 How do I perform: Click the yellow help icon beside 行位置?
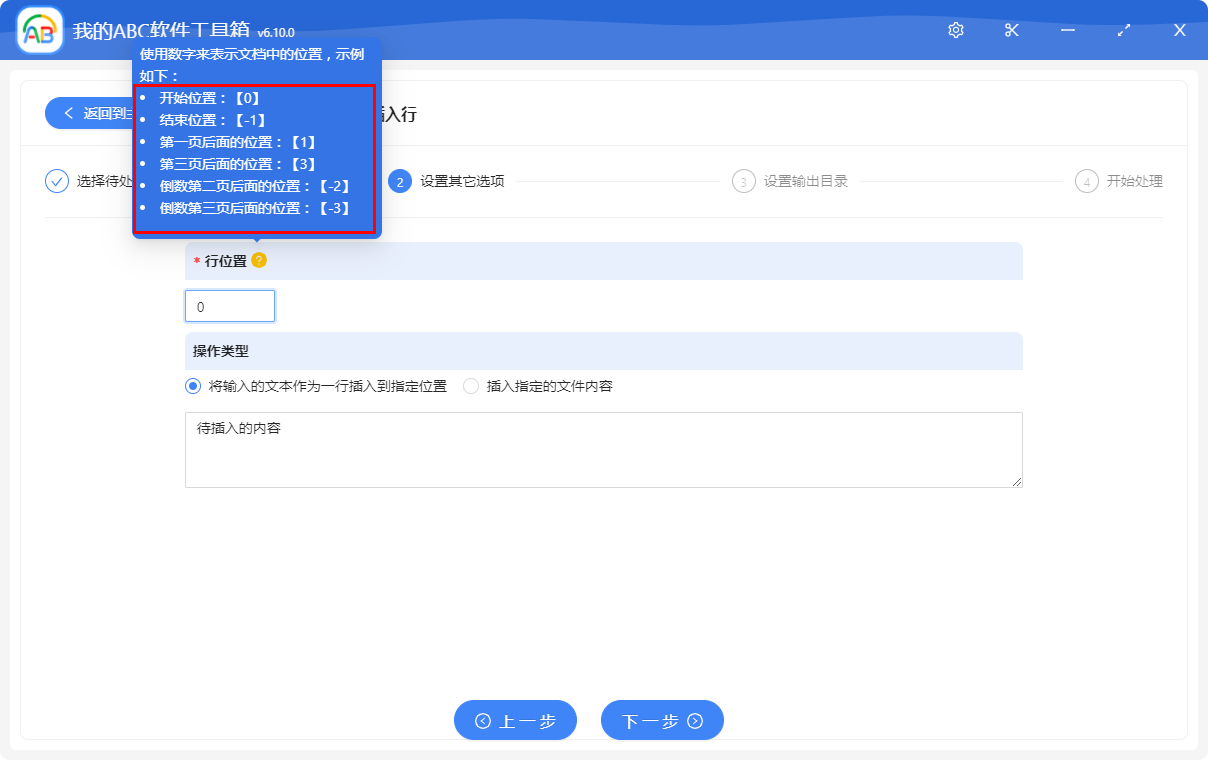point(258,260)
